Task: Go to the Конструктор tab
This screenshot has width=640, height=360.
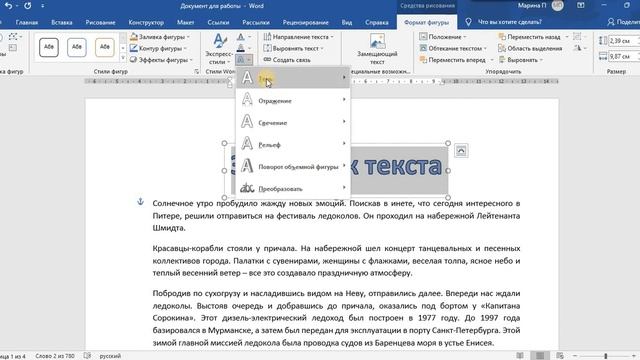Action: pos(146,22)
